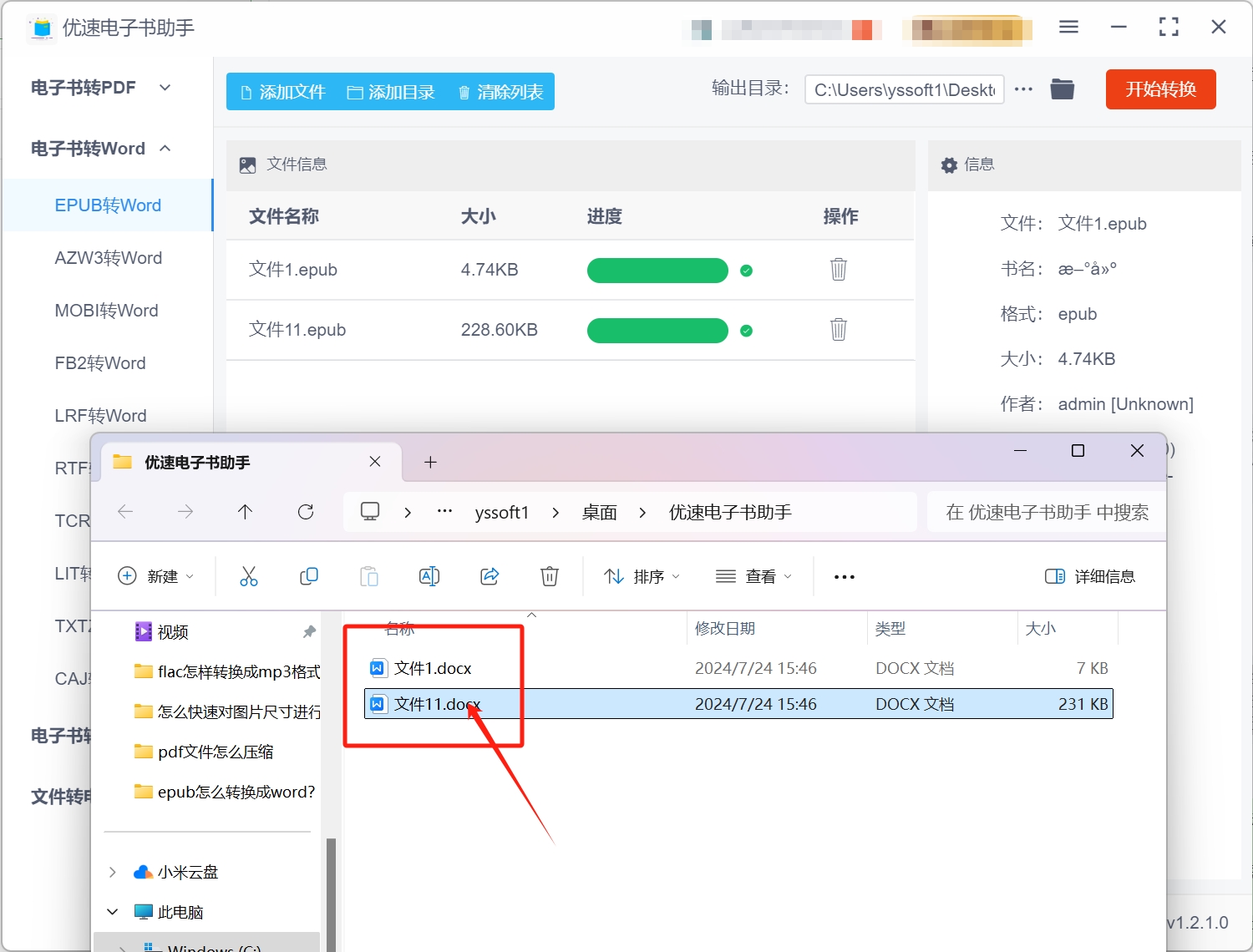Sort by 修改日期 column header
This screenshot has width=1253, height=952.
tap(725, 628)
